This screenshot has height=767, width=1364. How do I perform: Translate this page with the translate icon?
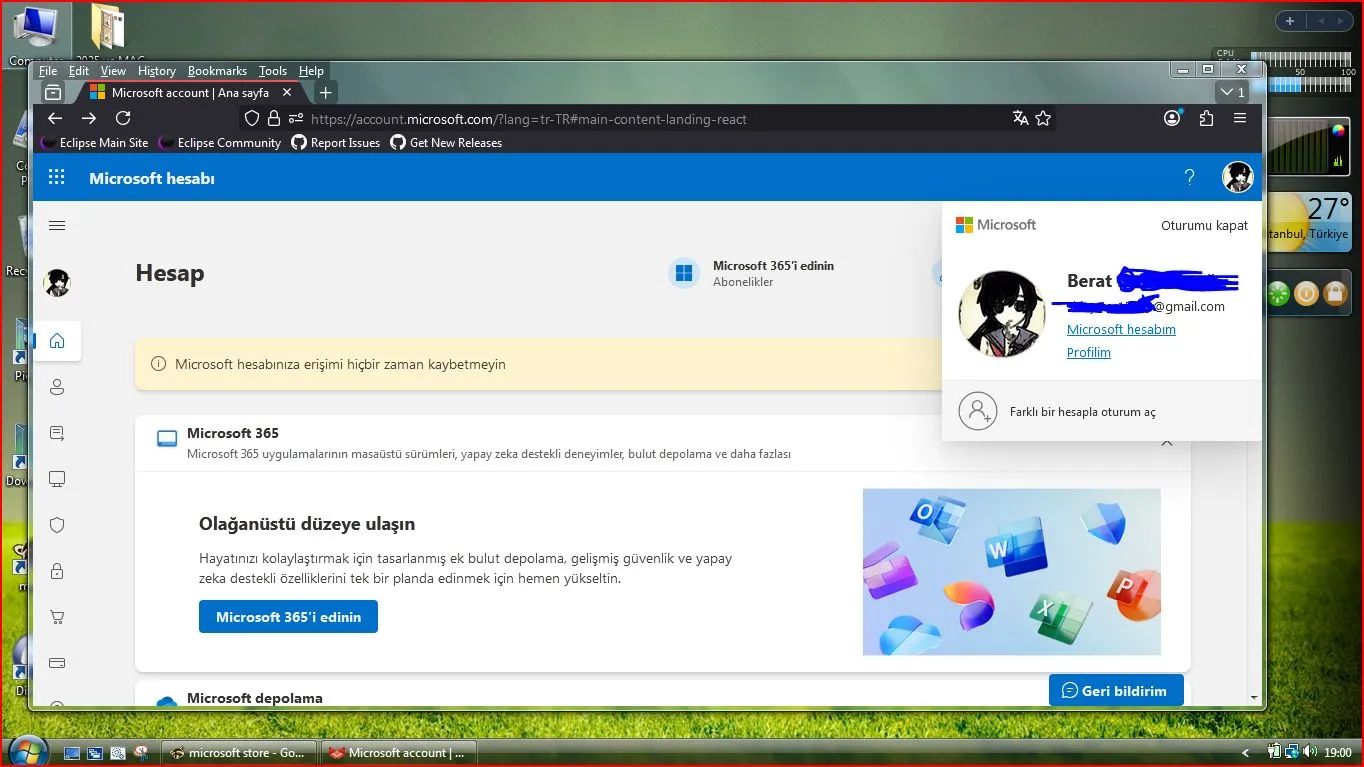click(x=1020, y=118)
